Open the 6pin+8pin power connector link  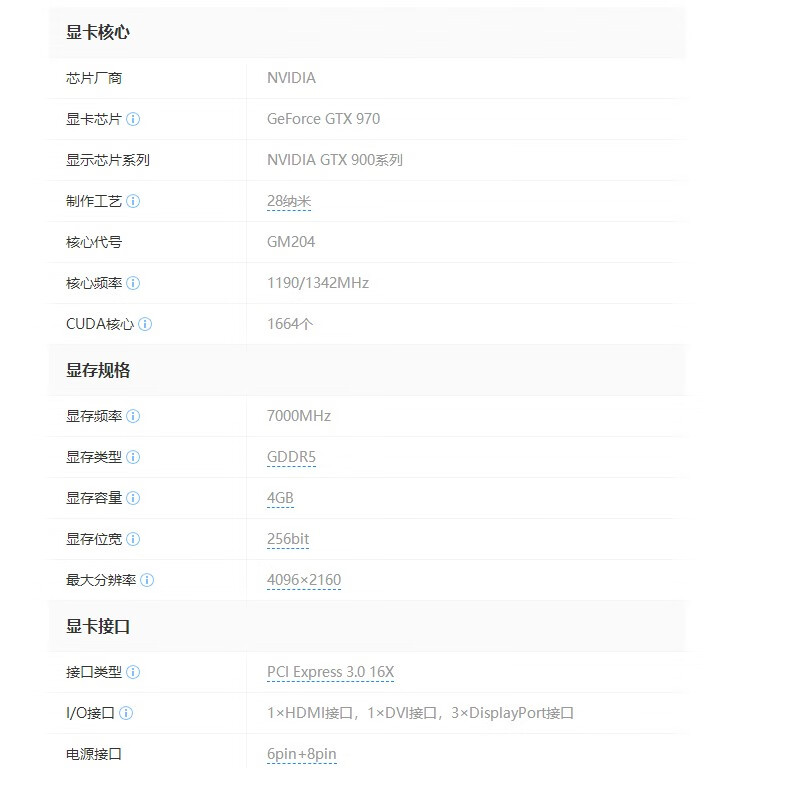tap(301, 754)
